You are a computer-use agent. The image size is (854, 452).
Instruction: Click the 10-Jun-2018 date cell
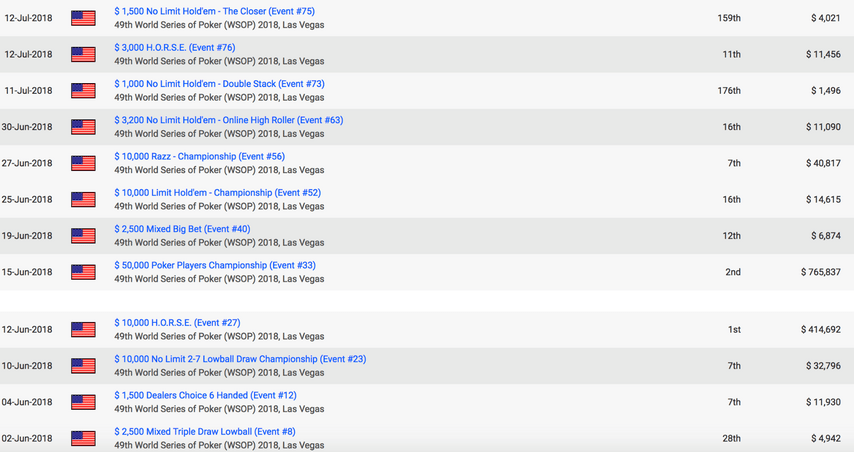[x=27, y=366]
